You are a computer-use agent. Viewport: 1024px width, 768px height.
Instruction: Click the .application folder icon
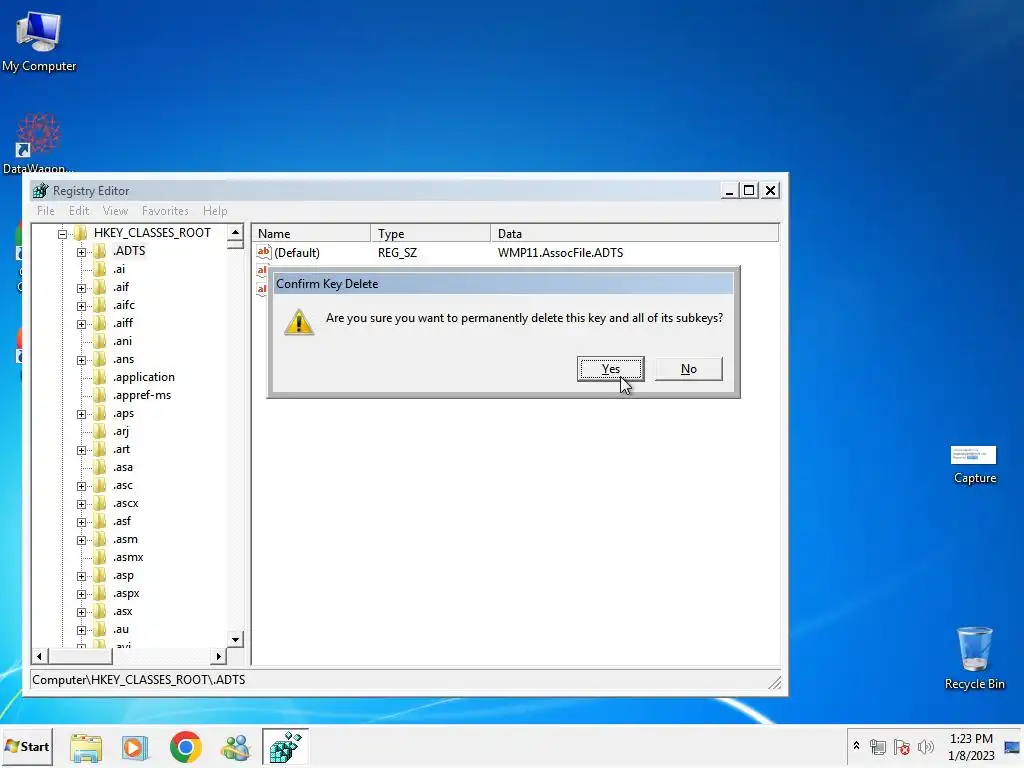(x=100, y=377)
